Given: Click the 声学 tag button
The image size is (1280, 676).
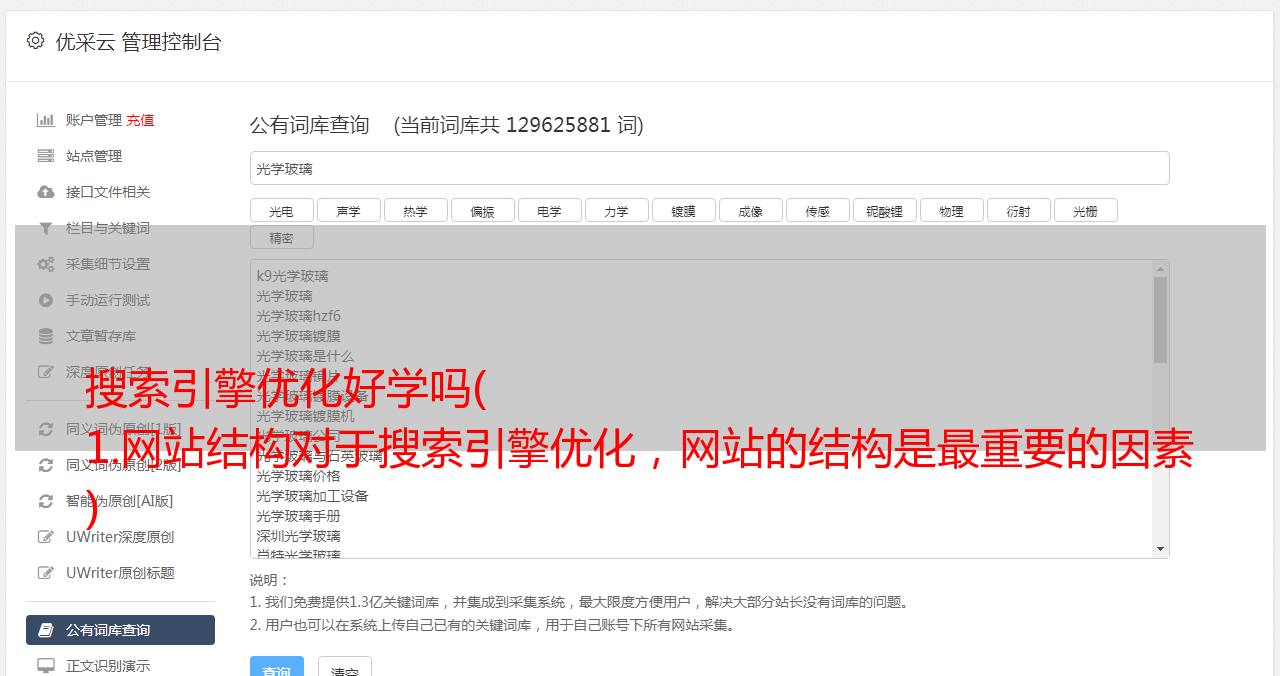Looking at the screenshot, I should [x=348, y=210].
